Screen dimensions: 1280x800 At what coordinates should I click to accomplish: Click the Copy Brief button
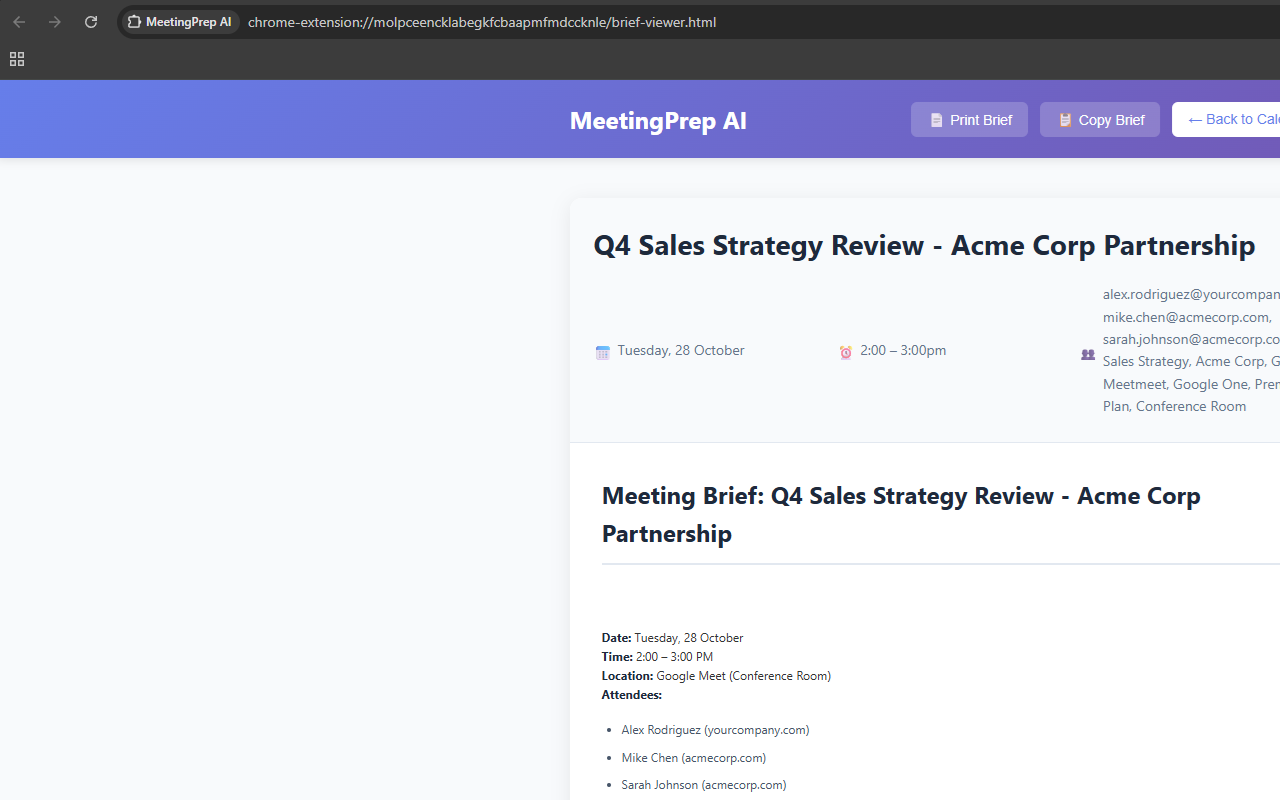(1099, 119)
